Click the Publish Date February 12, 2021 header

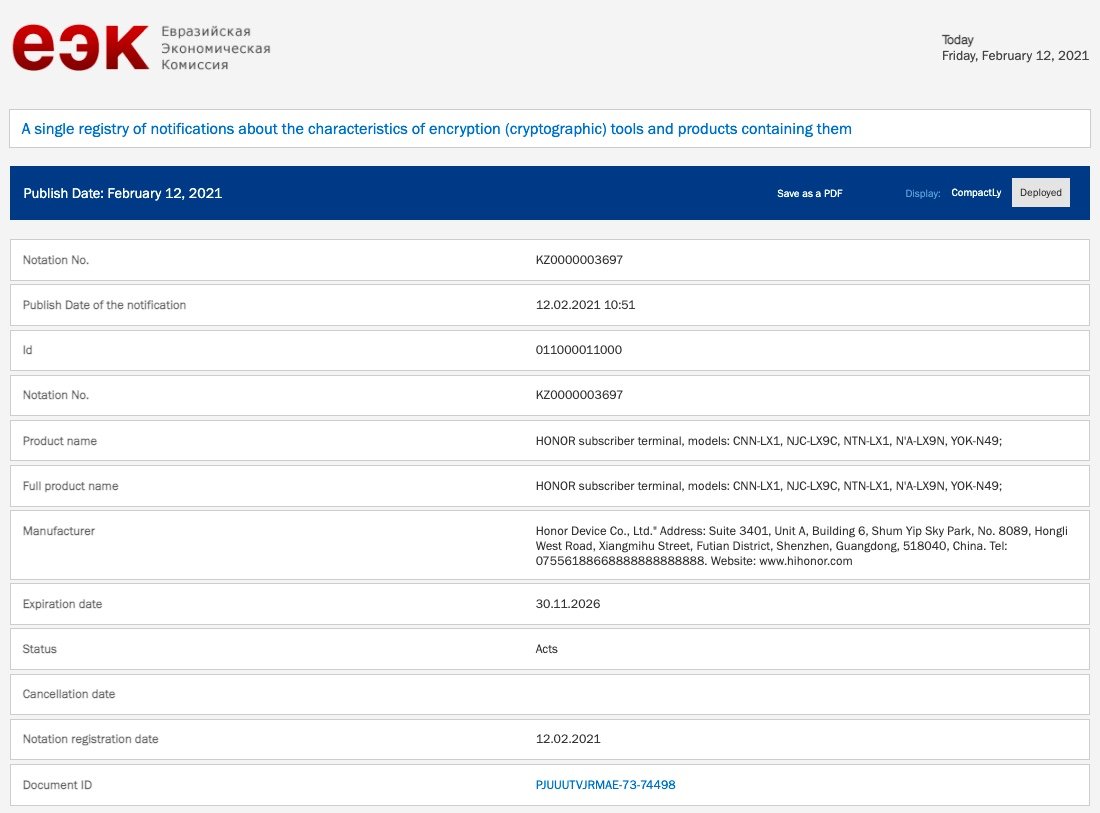(x=122, y=193)
